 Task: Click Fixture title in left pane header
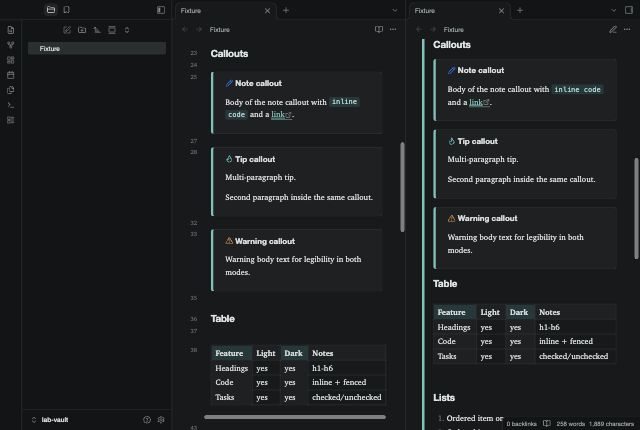220,29
